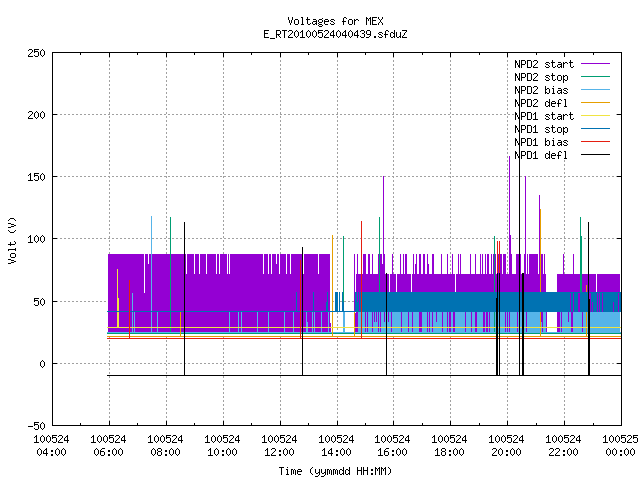Click the x-axis tick label 22:00
Screen dimensions: 640x480
[x=564, y=452]
